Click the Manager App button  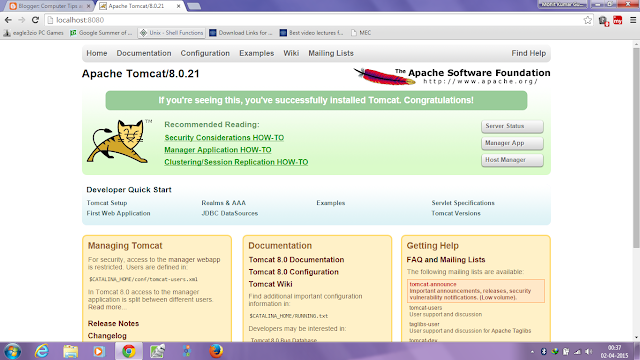(x=512, y=143)
